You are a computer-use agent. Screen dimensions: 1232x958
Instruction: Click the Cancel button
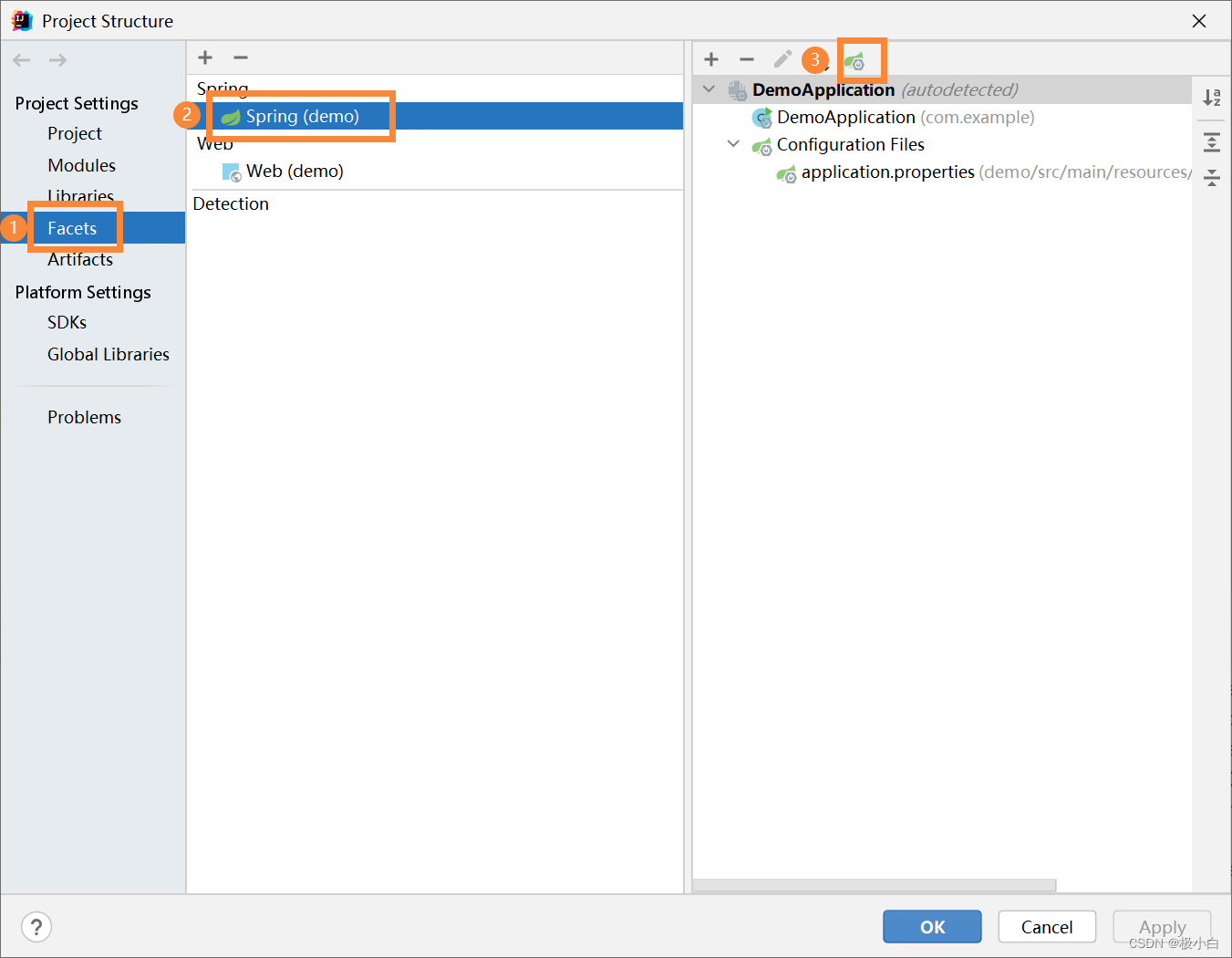[1047, 926]
